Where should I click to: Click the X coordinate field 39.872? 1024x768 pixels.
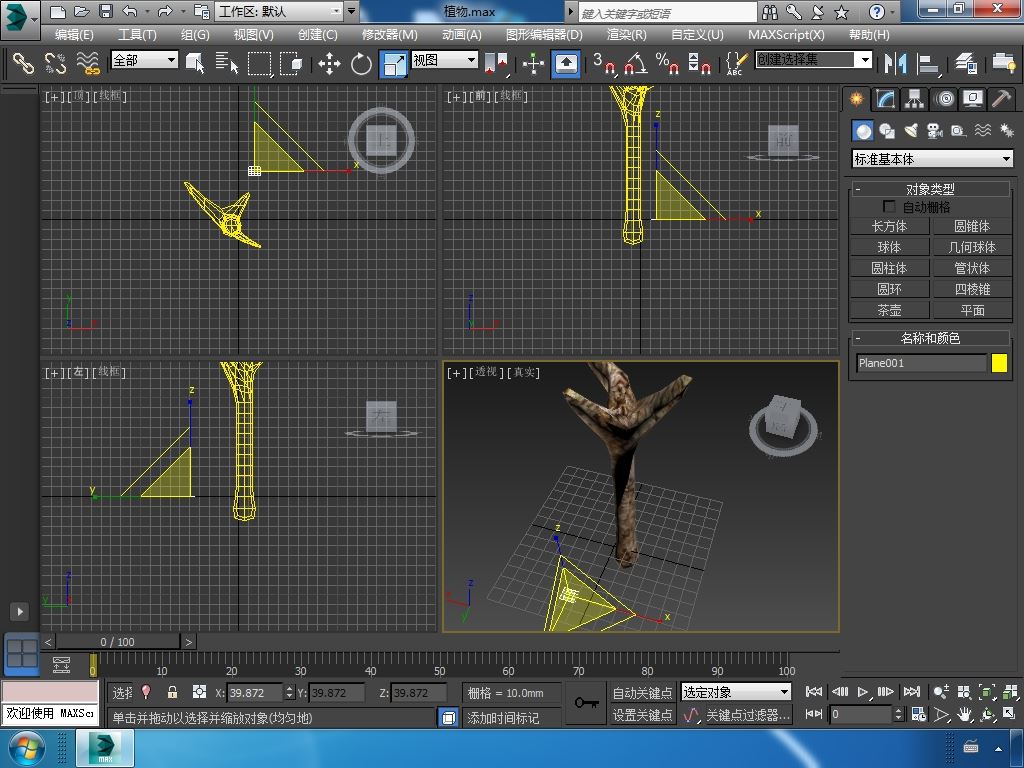point(256,693)
